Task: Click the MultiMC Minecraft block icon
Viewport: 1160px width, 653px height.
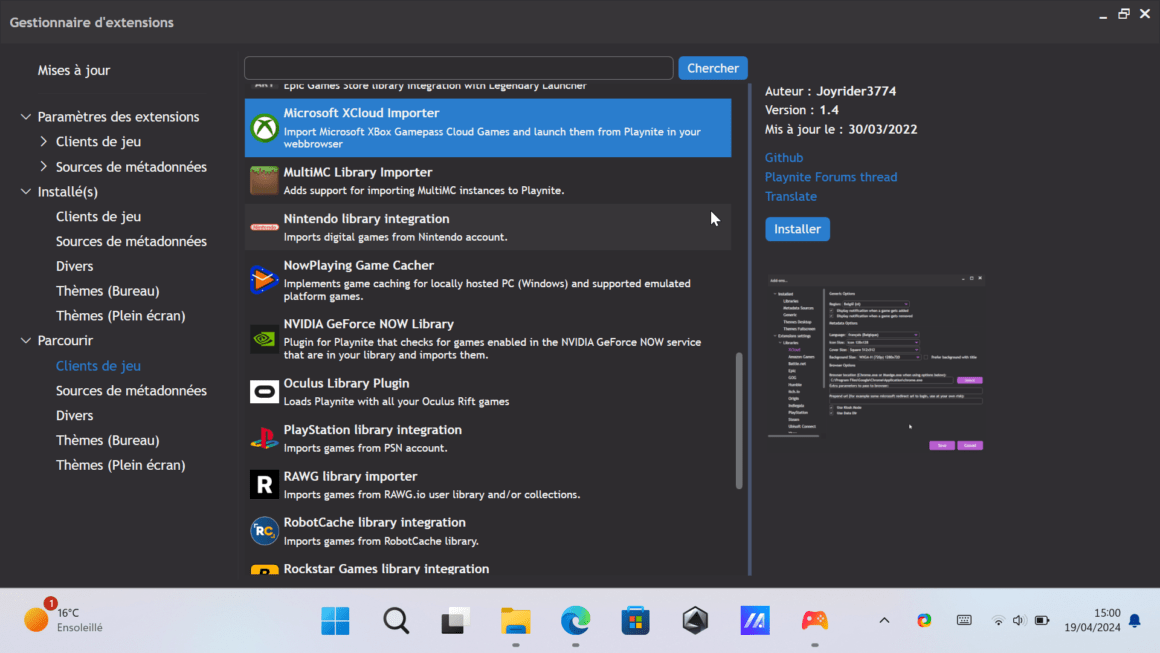Action: (264, 180)
